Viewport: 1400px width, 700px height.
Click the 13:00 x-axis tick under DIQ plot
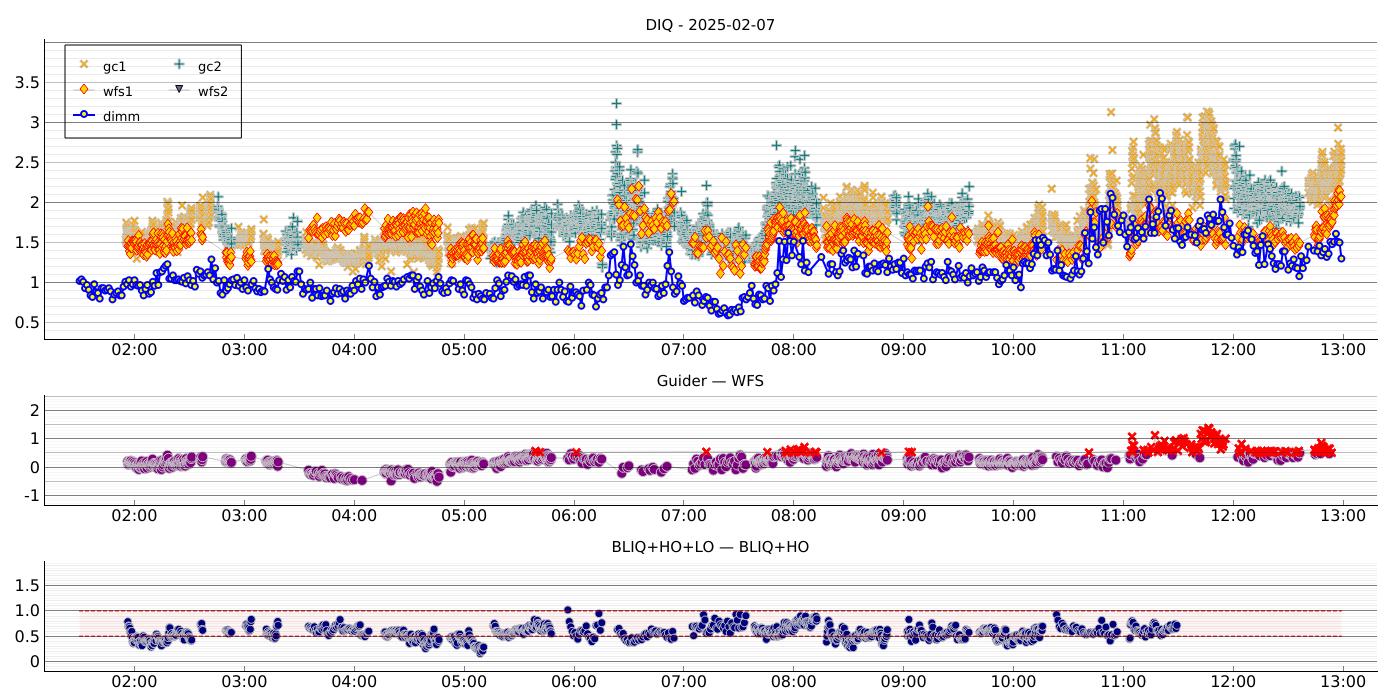tap(1343, 350)
